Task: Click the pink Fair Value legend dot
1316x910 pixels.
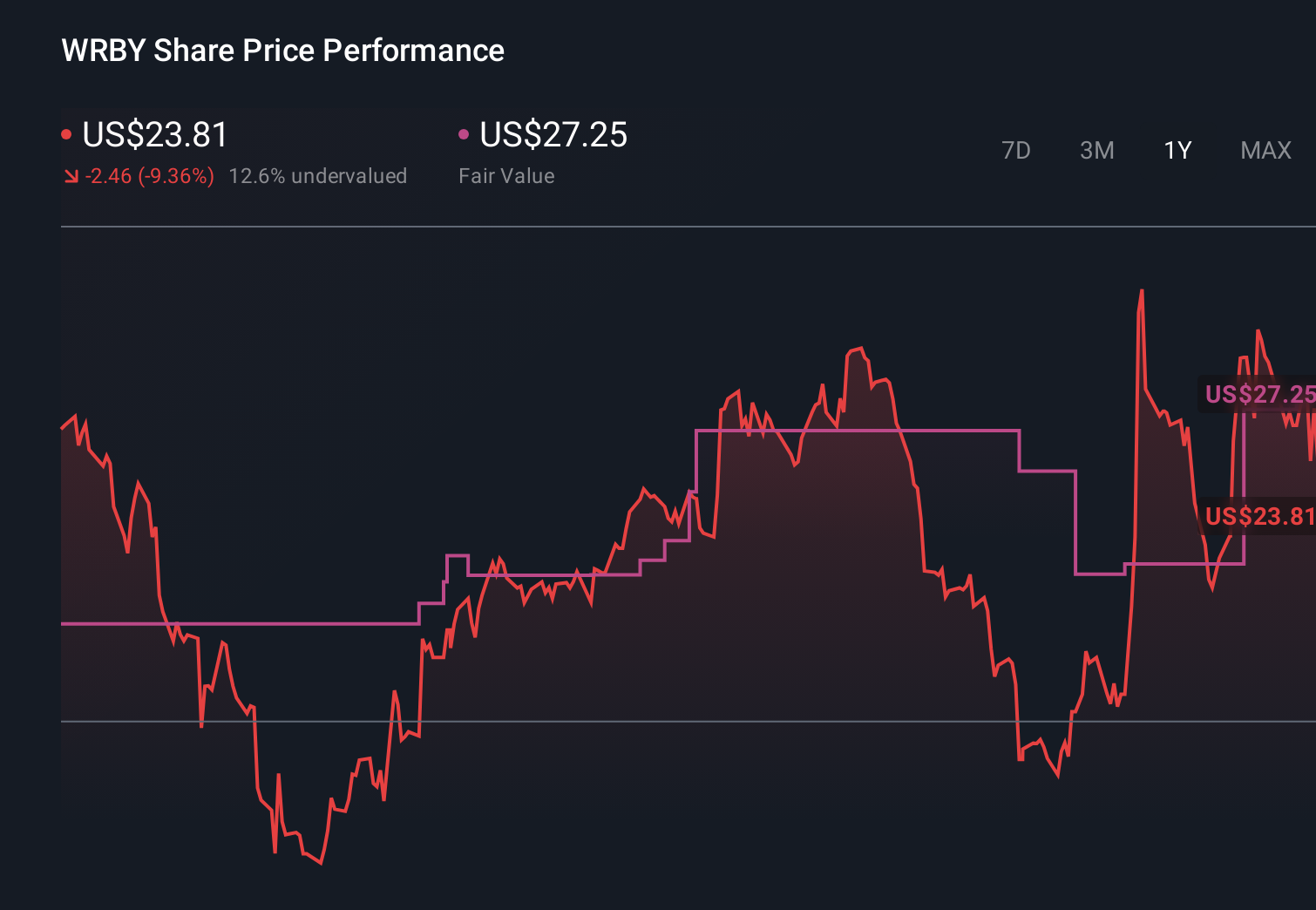Action: tap(465, 133)
